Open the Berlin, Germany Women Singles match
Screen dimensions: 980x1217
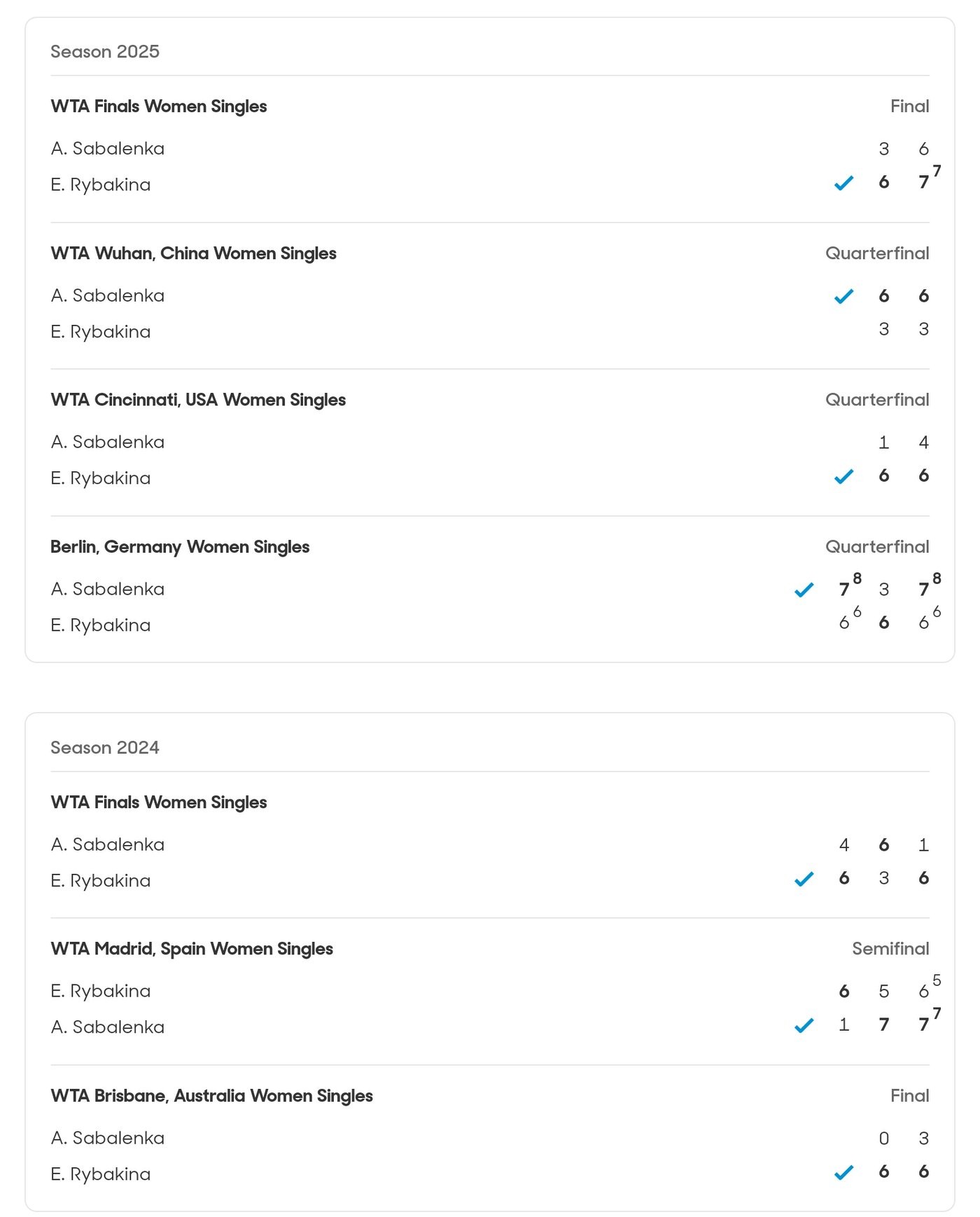(x=180, y=547)
